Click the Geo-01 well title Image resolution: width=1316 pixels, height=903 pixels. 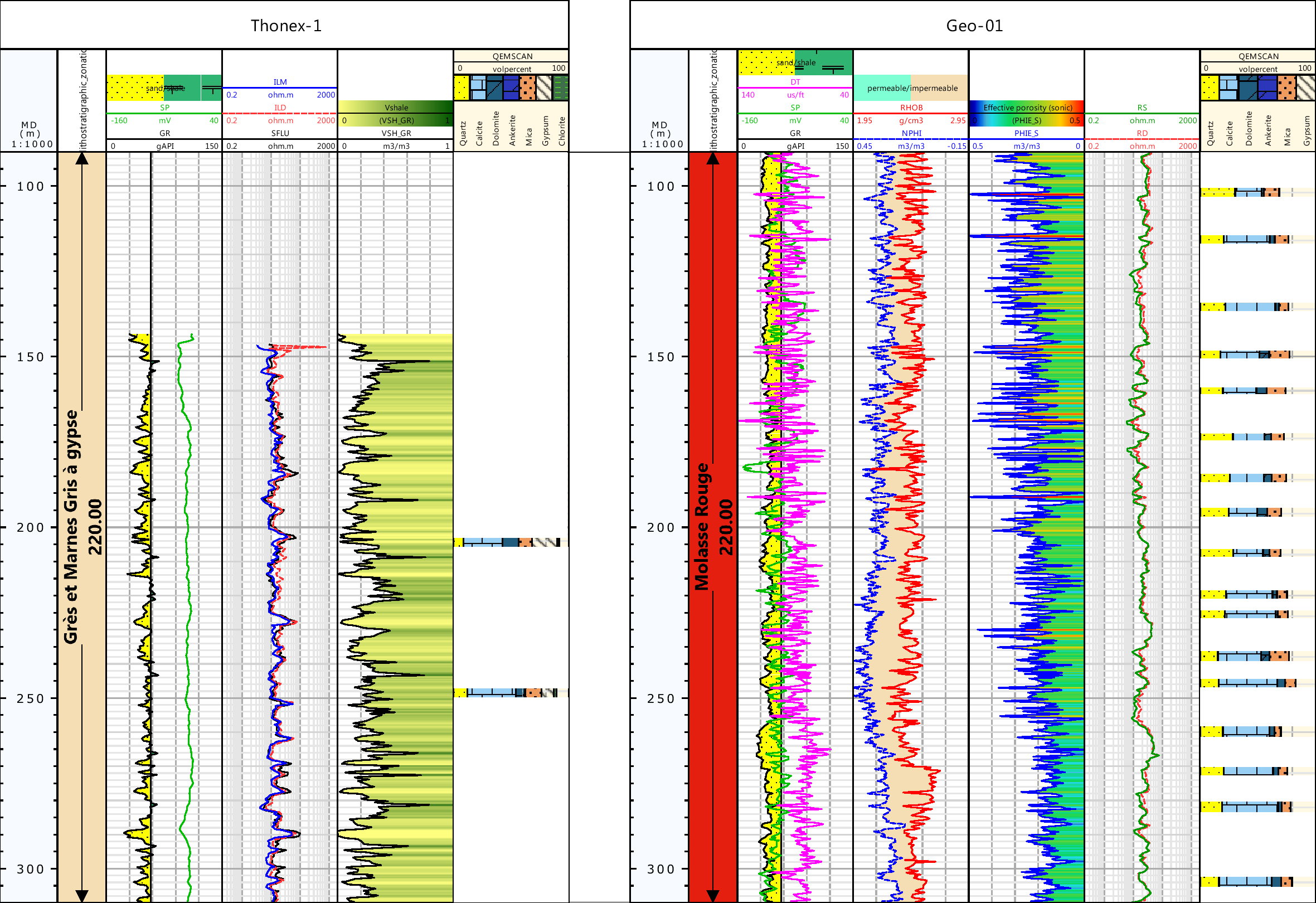[x=974, y=26]
